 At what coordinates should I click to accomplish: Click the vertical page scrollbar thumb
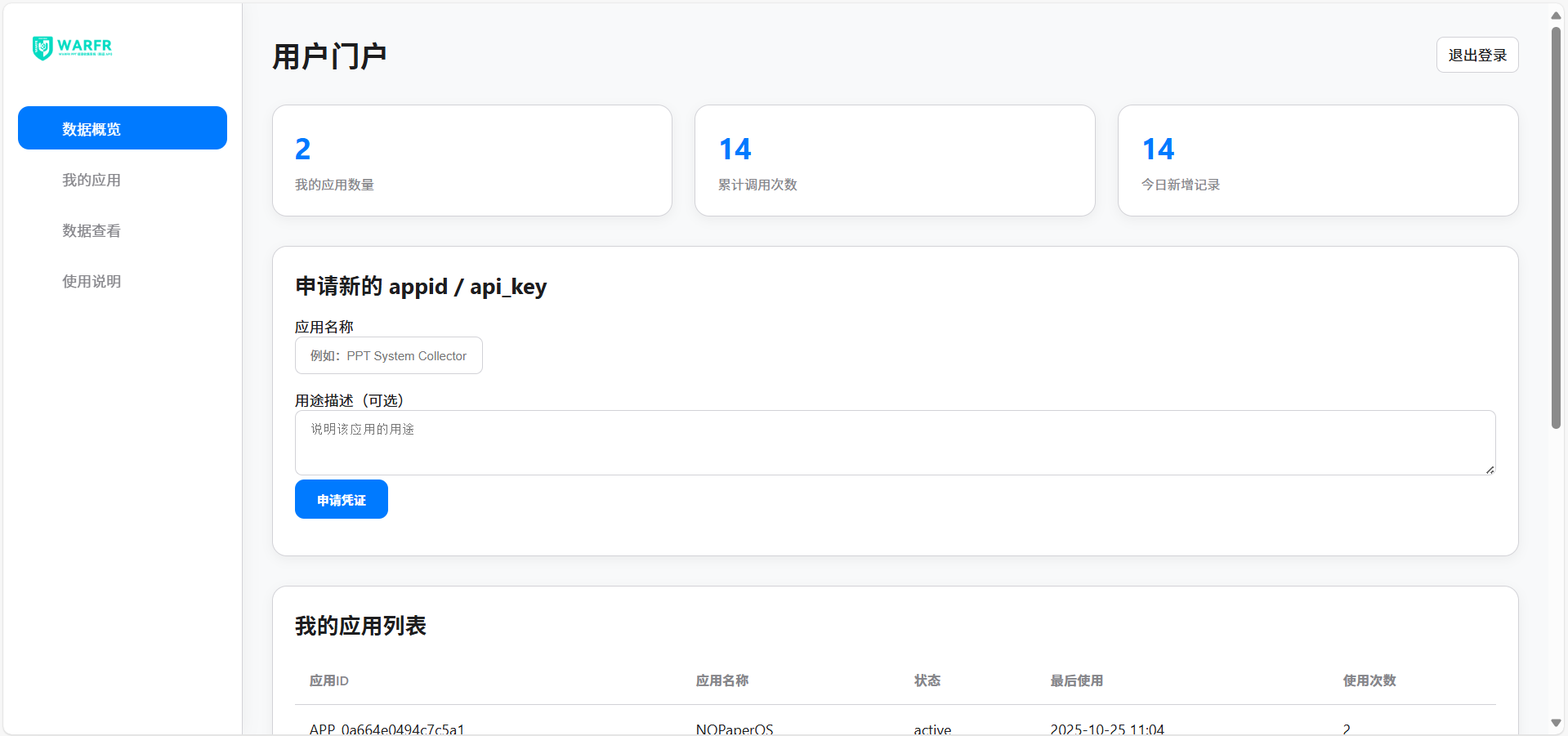1556,227
